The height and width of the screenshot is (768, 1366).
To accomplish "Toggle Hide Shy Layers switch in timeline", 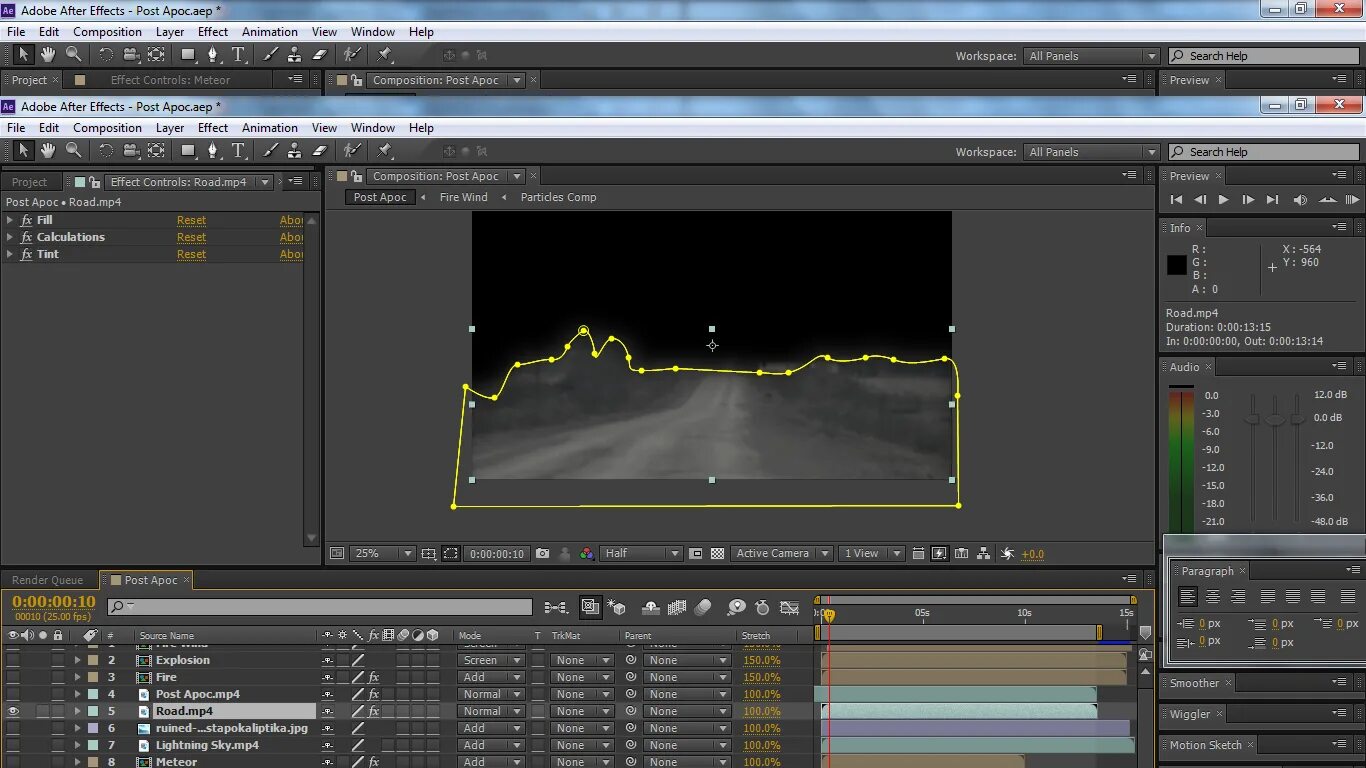I will tap(651, 607).
